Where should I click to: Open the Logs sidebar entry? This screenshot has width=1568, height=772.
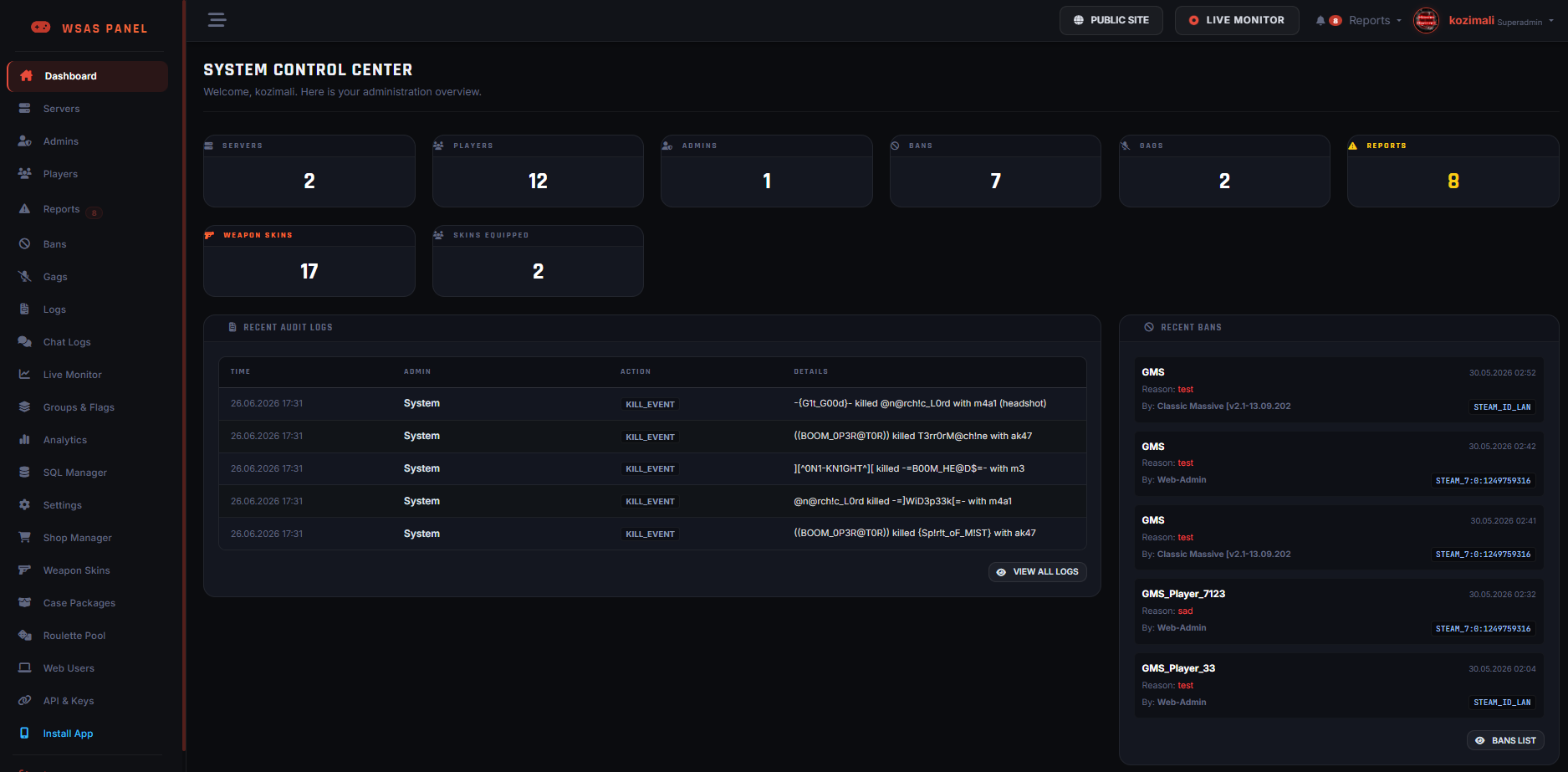tap(88, 309)
